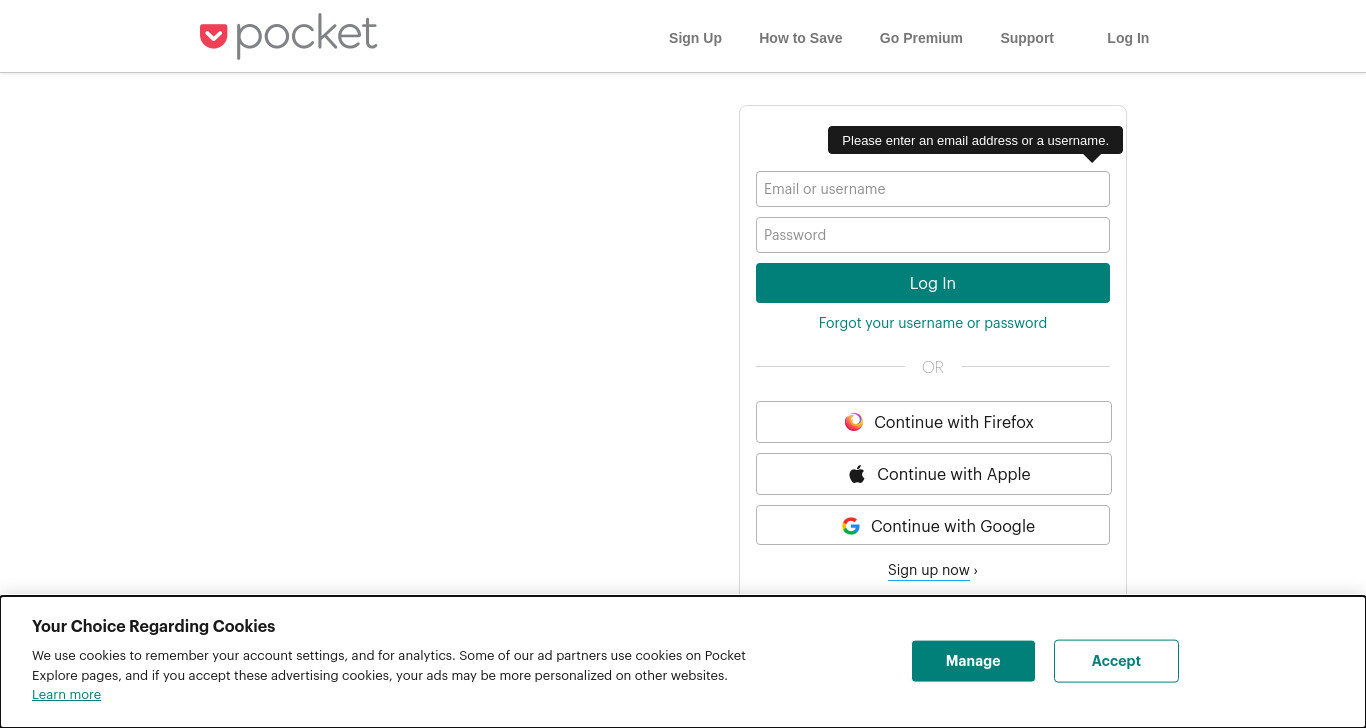Choose Continue with Apple
Screen dimensions: 1366x728
pyautogui.click(x=933, y=474)
